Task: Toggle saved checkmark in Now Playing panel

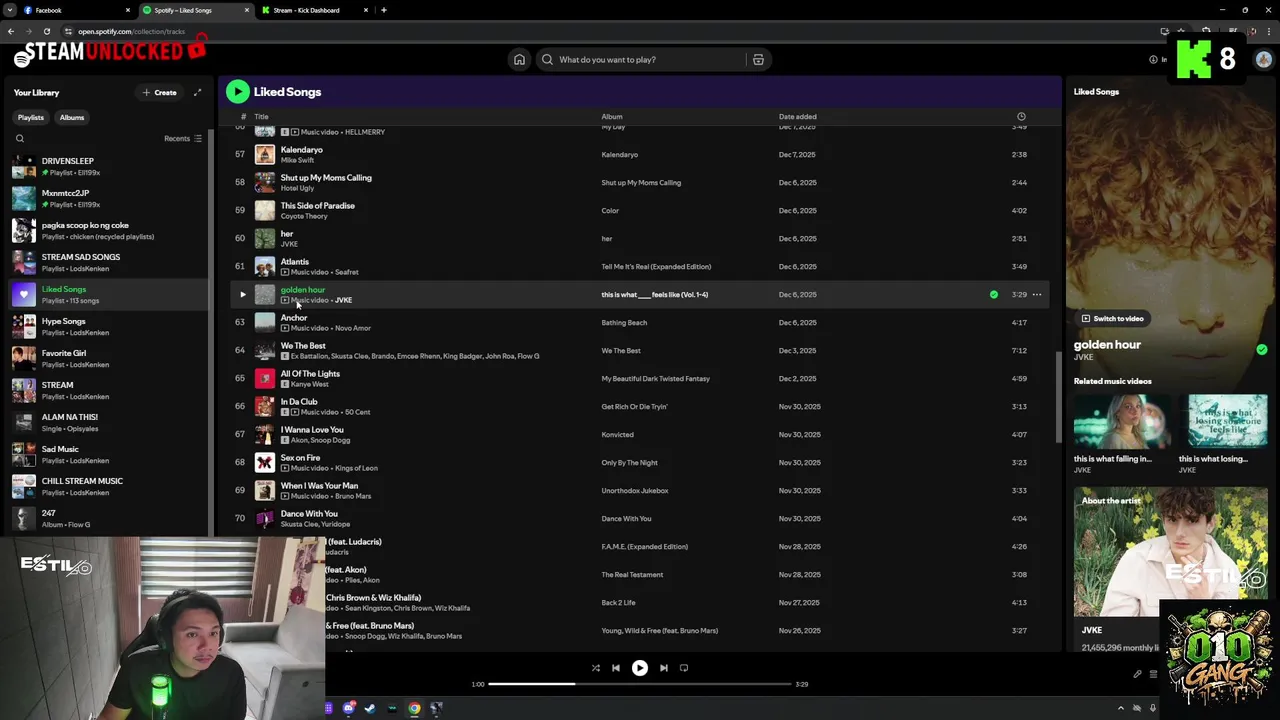Action: [1261, 350]
